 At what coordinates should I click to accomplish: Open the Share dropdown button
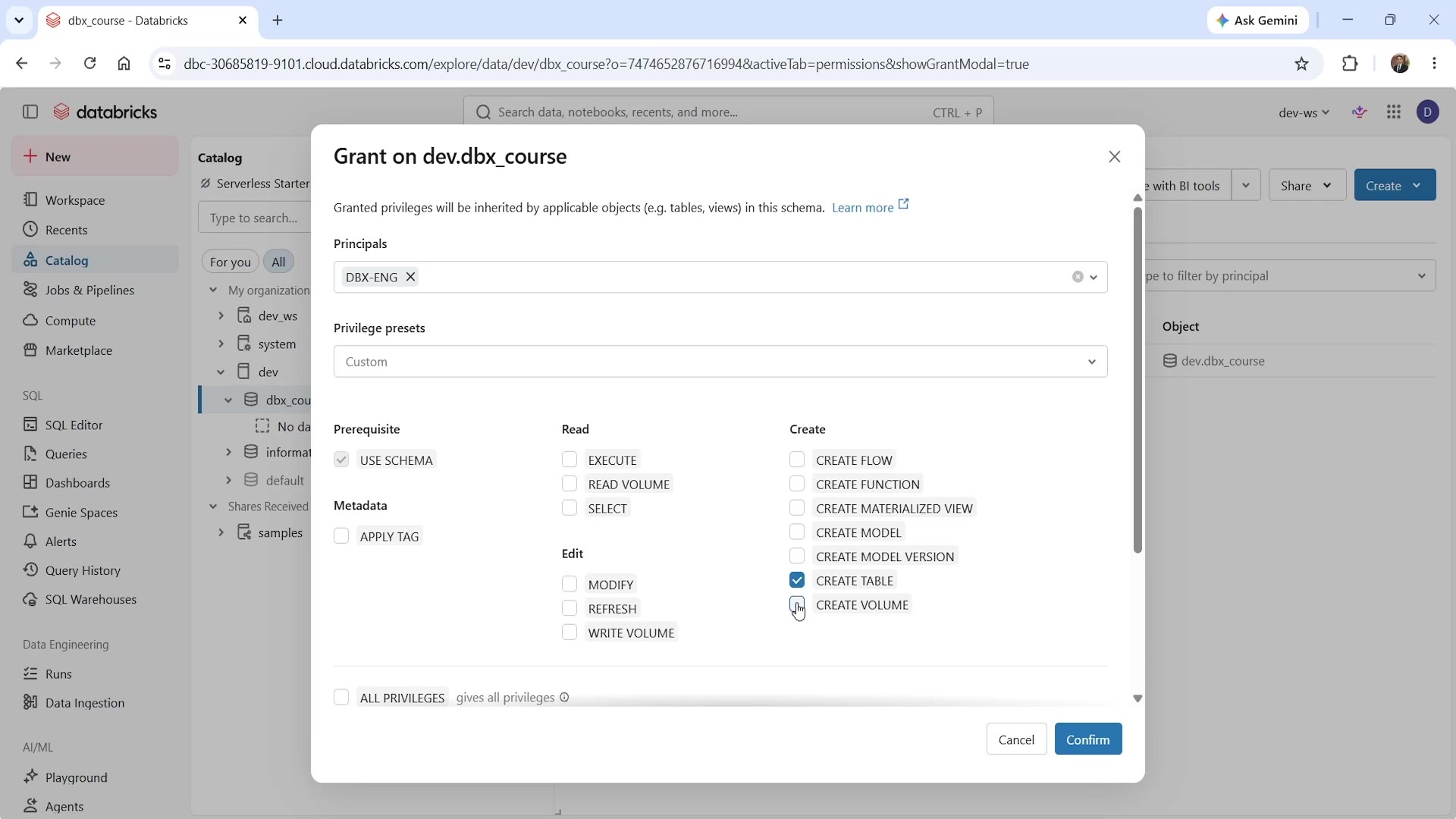[1307, 185]
